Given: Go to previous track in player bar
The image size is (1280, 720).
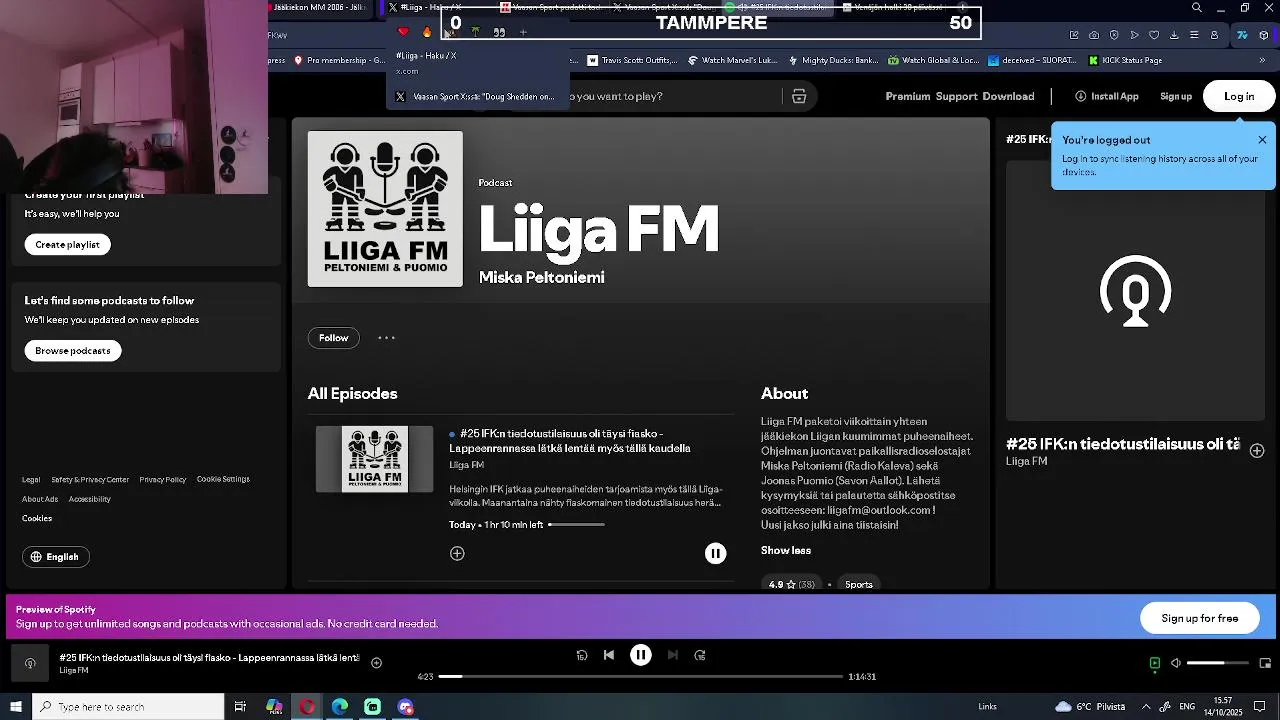Looking at the screenshot, I should [609, 655].
